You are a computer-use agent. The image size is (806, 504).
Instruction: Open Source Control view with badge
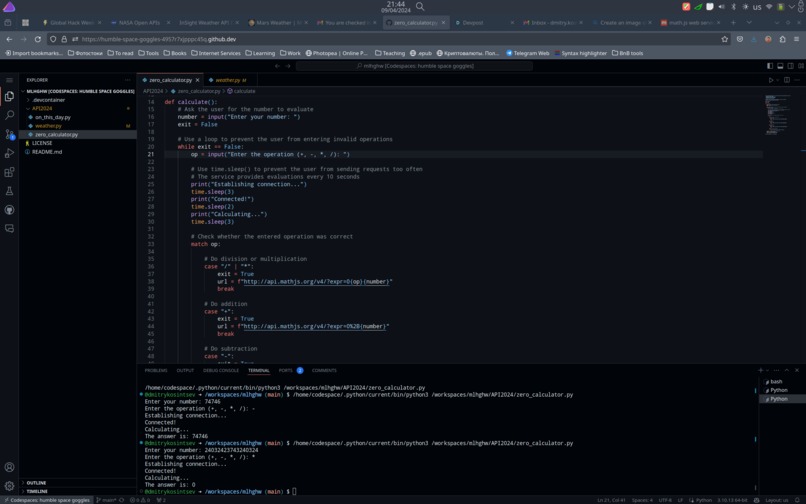click(9, 134)
